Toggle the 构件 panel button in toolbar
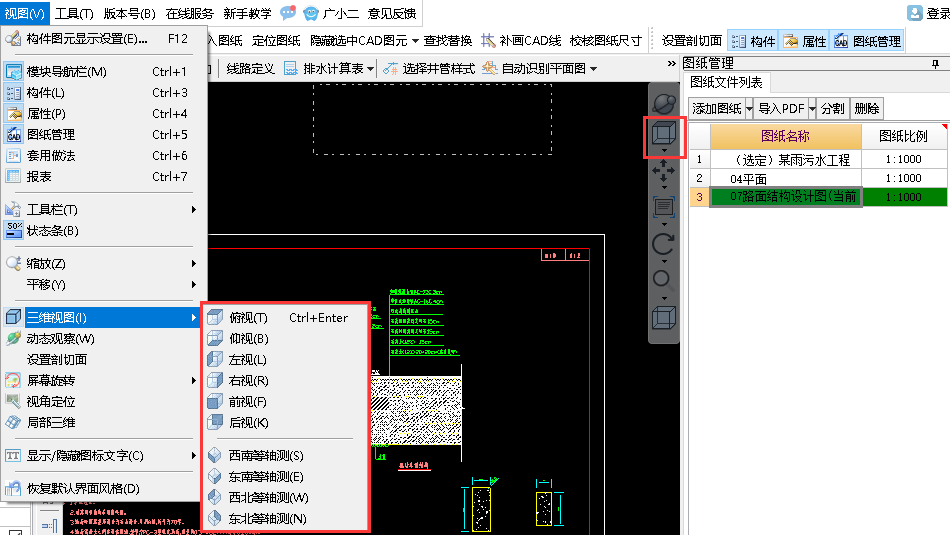This screenshot has width=950, height=535. (x=753, y=41)
